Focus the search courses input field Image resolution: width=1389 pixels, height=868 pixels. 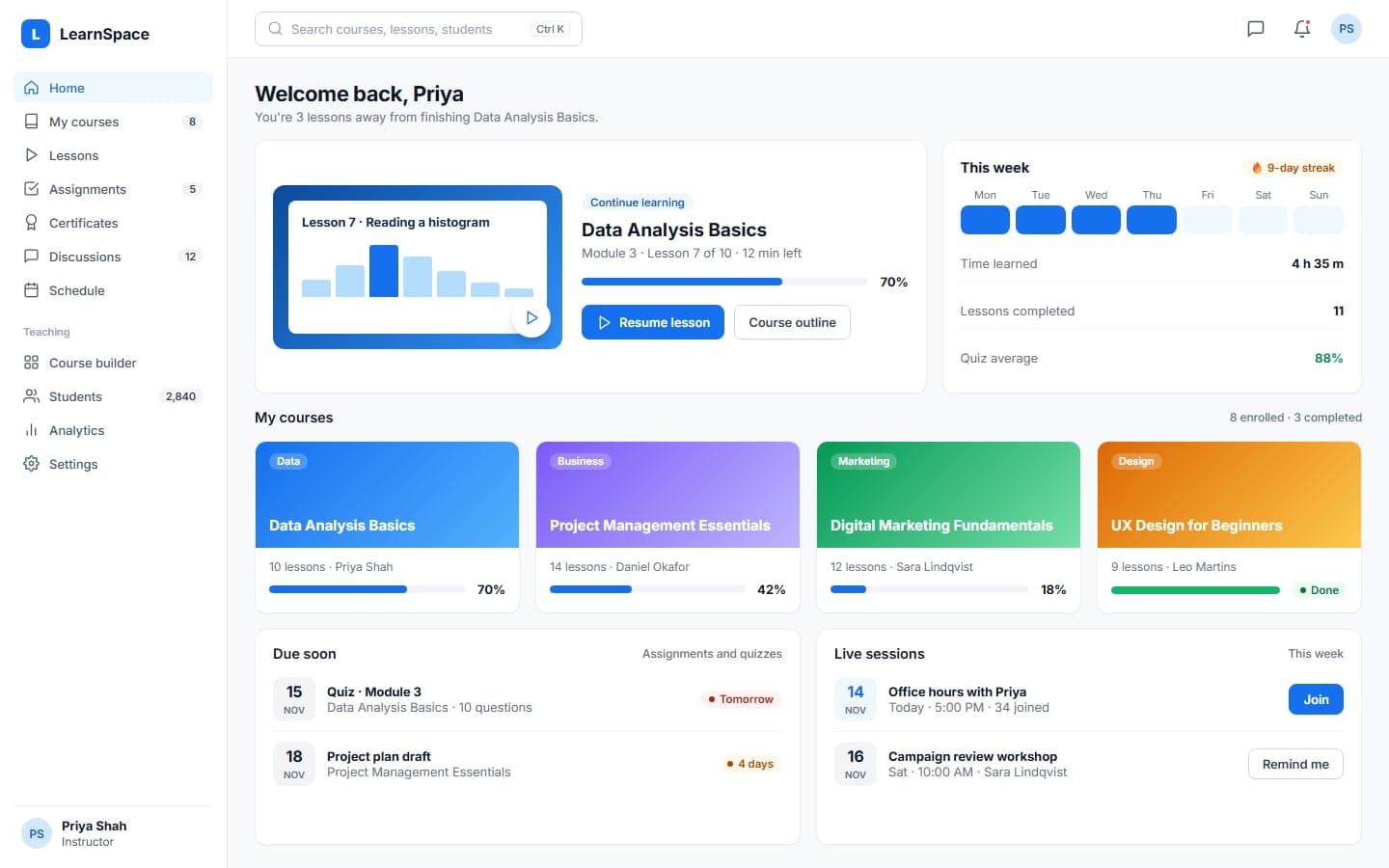point(419,29)
